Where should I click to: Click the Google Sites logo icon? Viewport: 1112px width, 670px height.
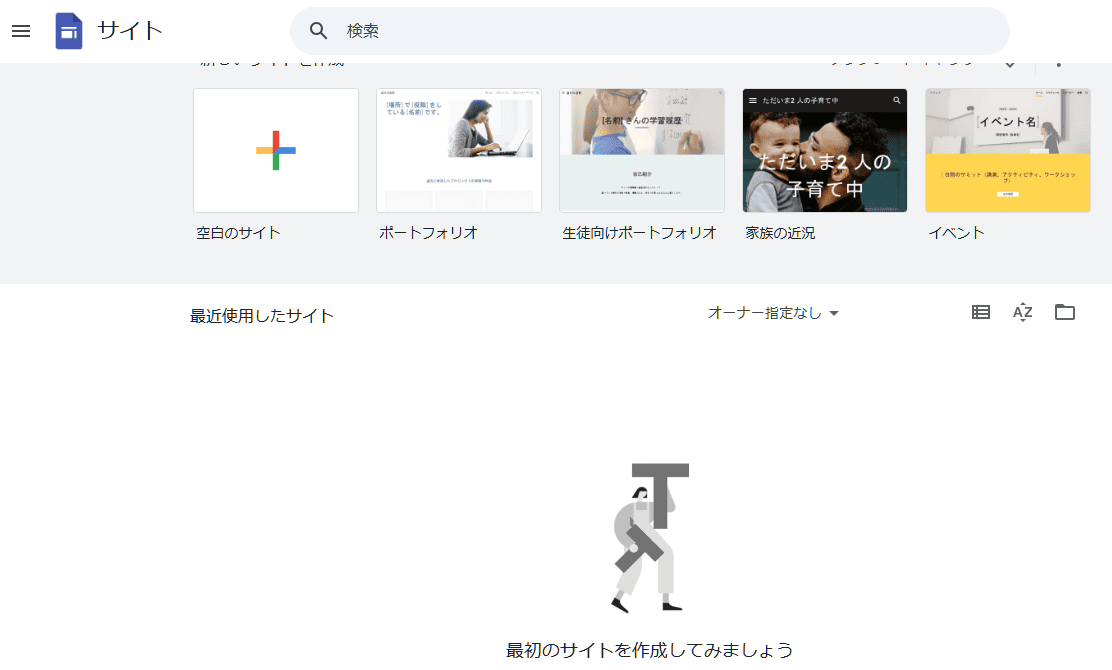click(x=69, y=31)
